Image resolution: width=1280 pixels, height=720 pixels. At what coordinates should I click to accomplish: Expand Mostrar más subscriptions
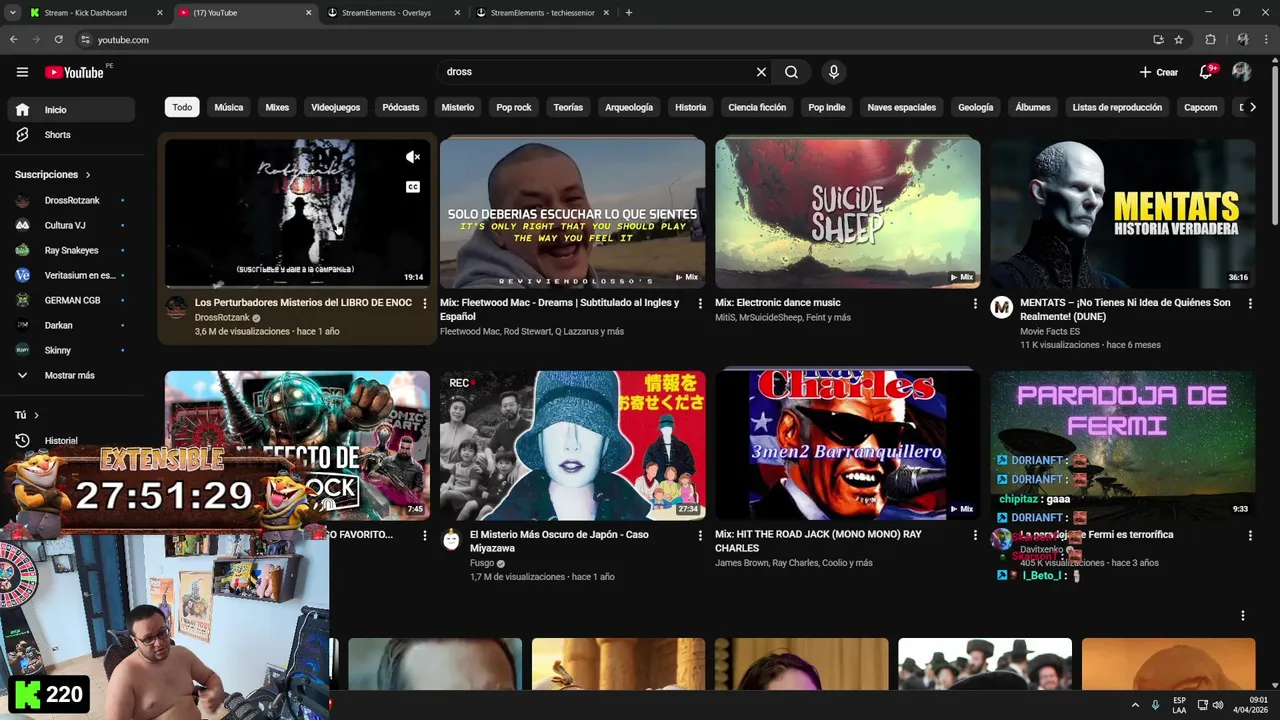click(x=70, y=375)
